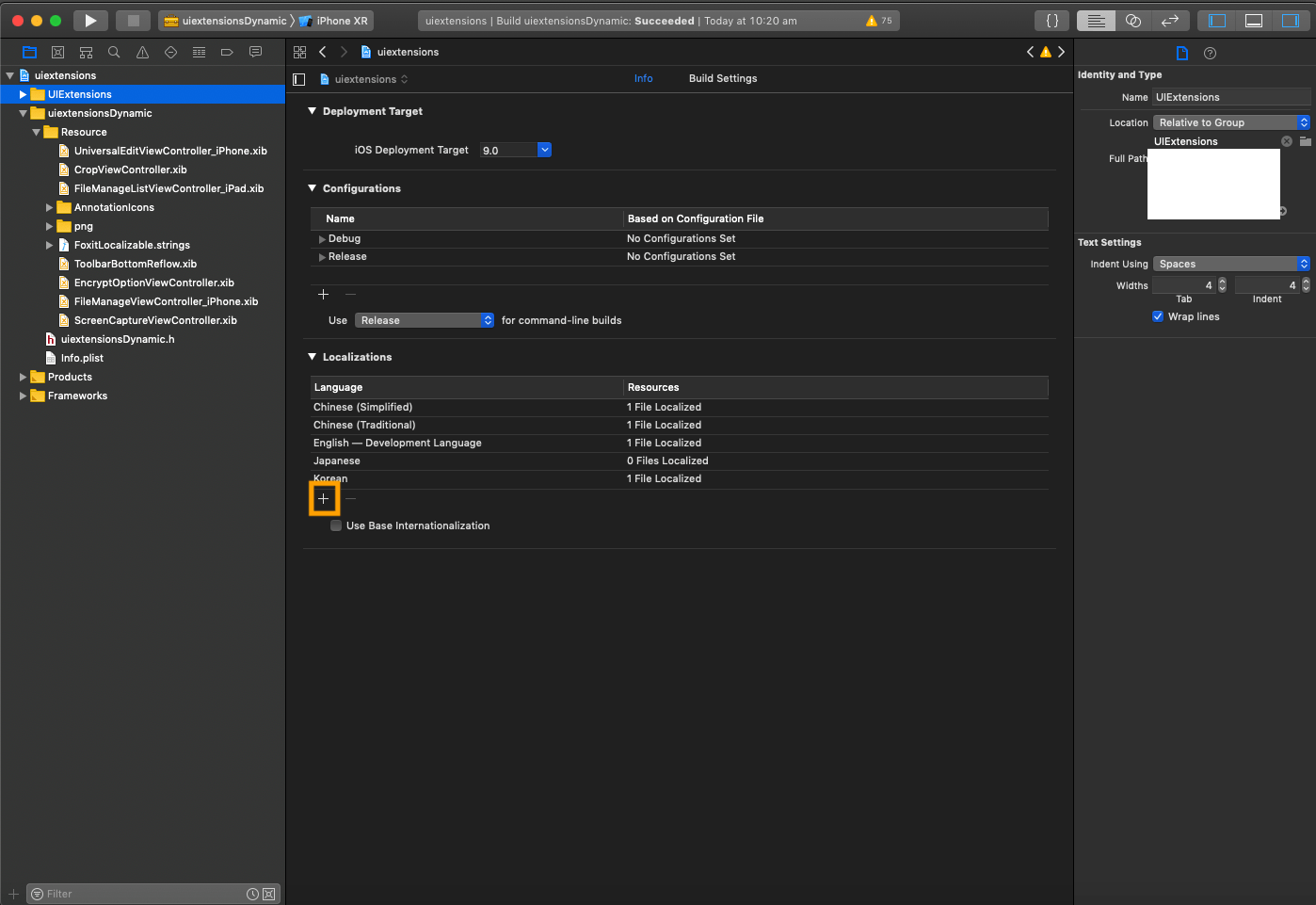Show the Quick Help inspector
Image resolution: width=1316 pixels, height=905 pixels.
[1211, 54]
